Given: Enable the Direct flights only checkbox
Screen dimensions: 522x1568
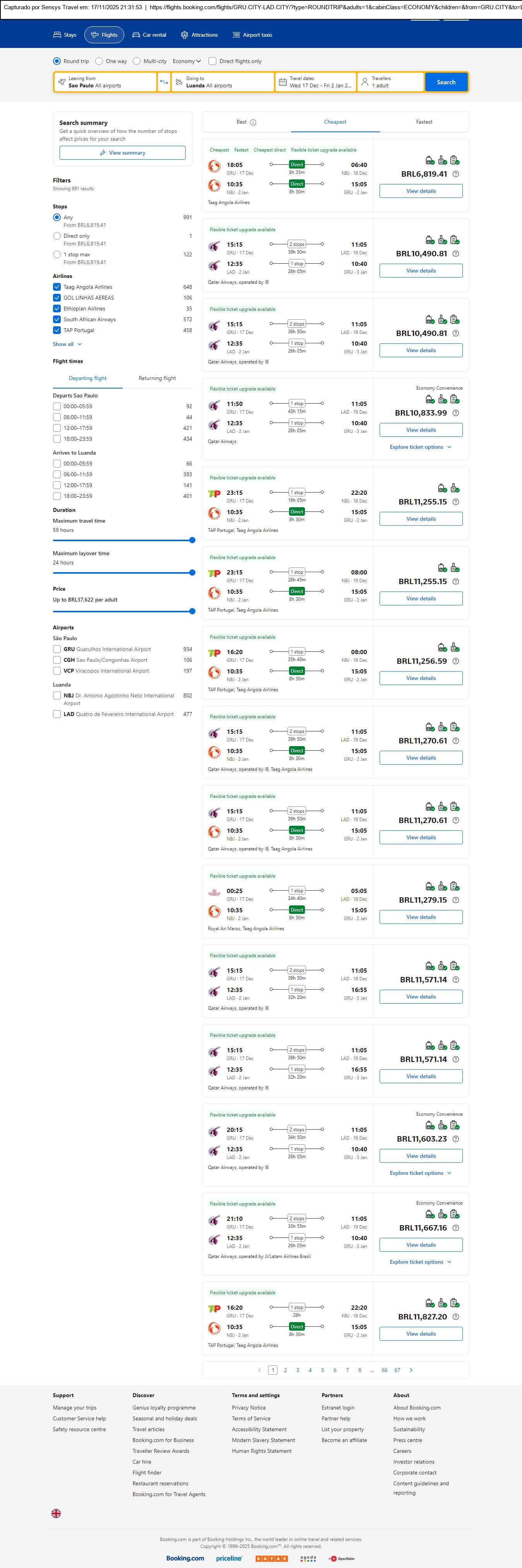Looking at the screenshot, I should 212,61.
